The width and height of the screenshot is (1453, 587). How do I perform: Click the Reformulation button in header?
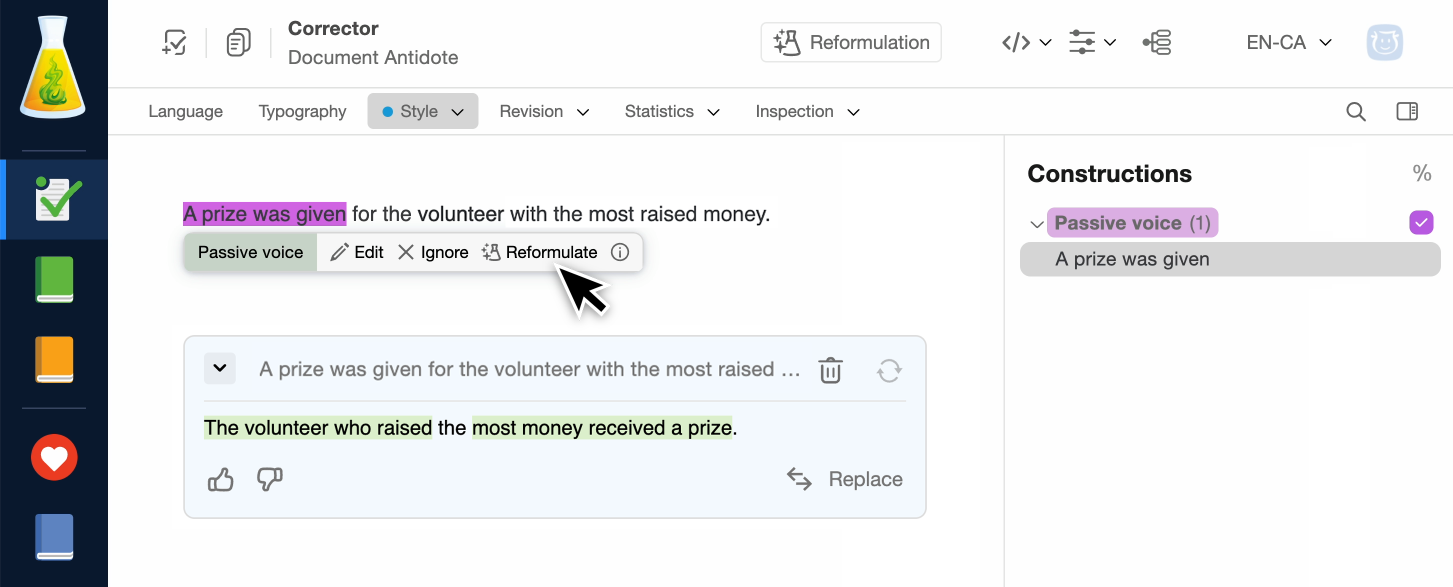(x=851, y=43)
